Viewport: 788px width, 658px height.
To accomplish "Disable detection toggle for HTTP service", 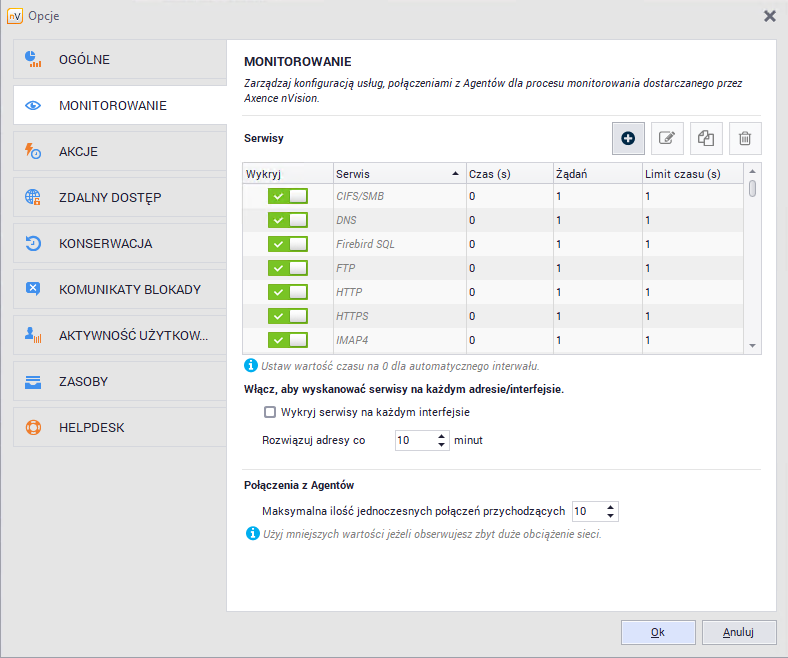I will (287, 292).
